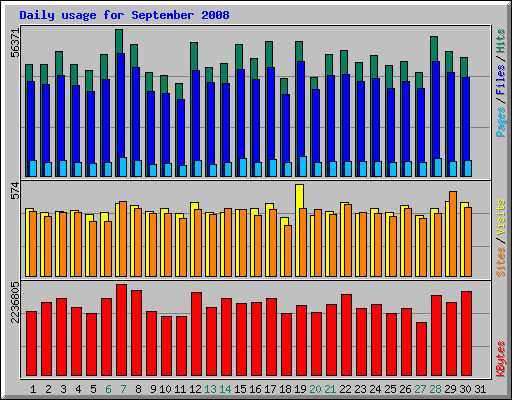Select the shortest red KBytes bar on day 27
This screenshot has width=512, height=400.
422,349
